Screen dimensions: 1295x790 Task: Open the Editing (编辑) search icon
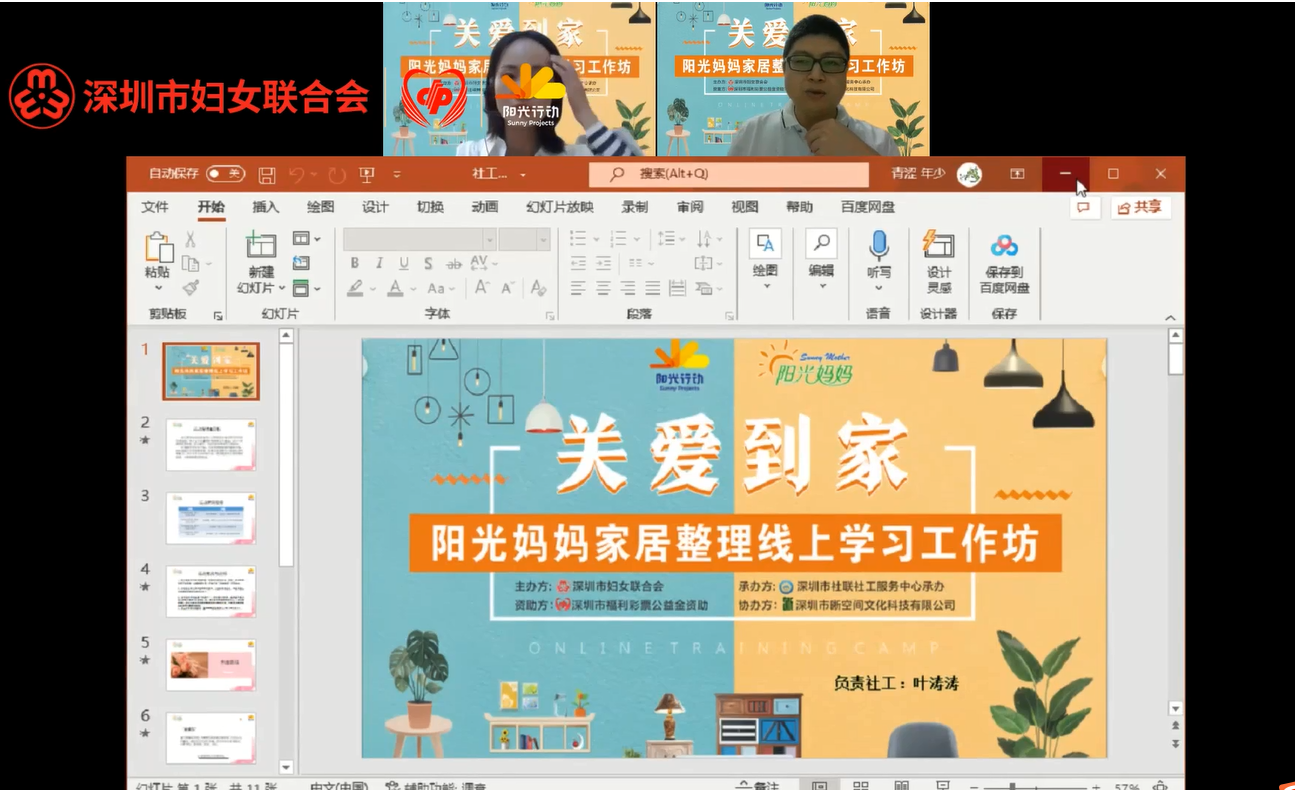(x=821, y=245)
